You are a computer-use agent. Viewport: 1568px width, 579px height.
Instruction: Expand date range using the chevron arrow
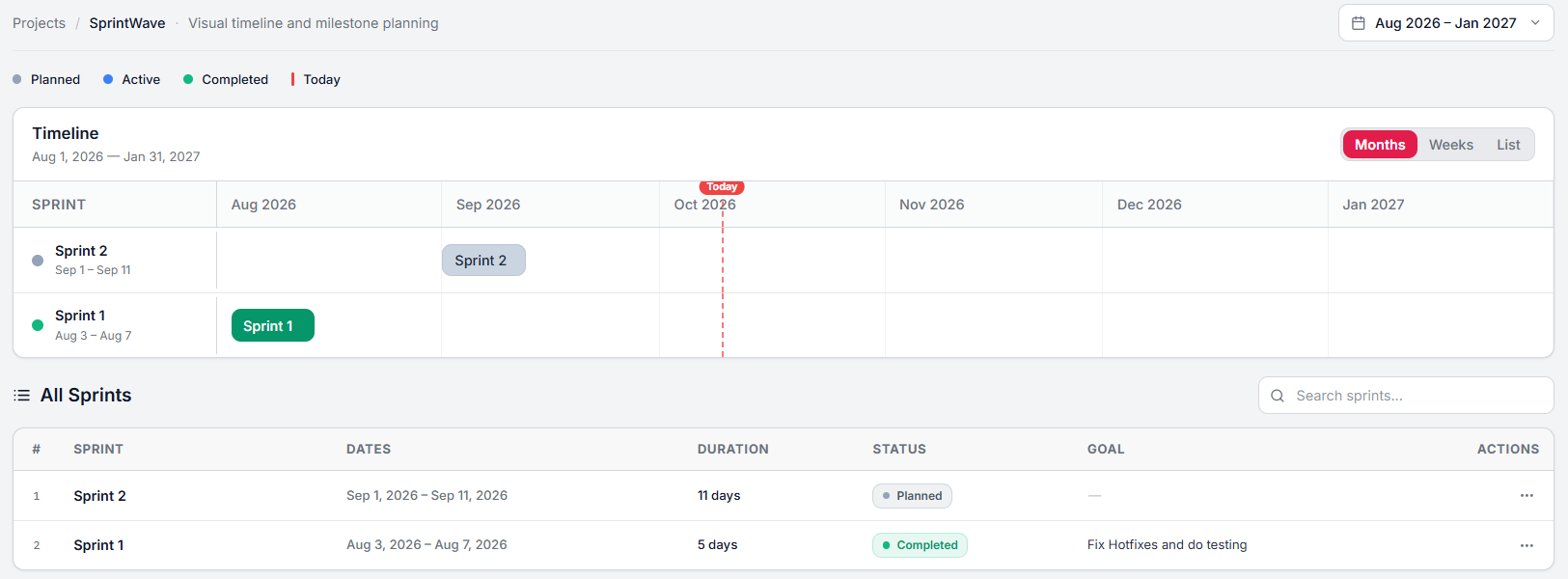coord(1535,23)
